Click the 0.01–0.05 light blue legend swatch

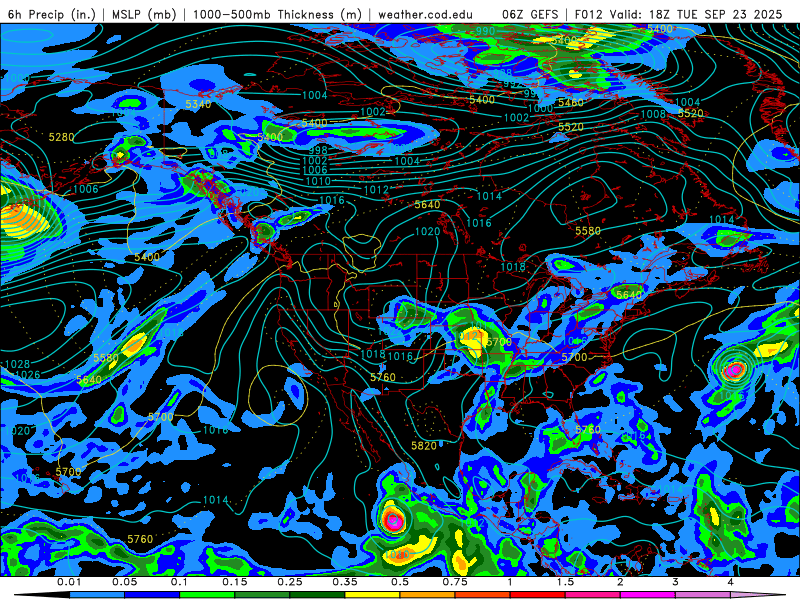coord(97,595)
